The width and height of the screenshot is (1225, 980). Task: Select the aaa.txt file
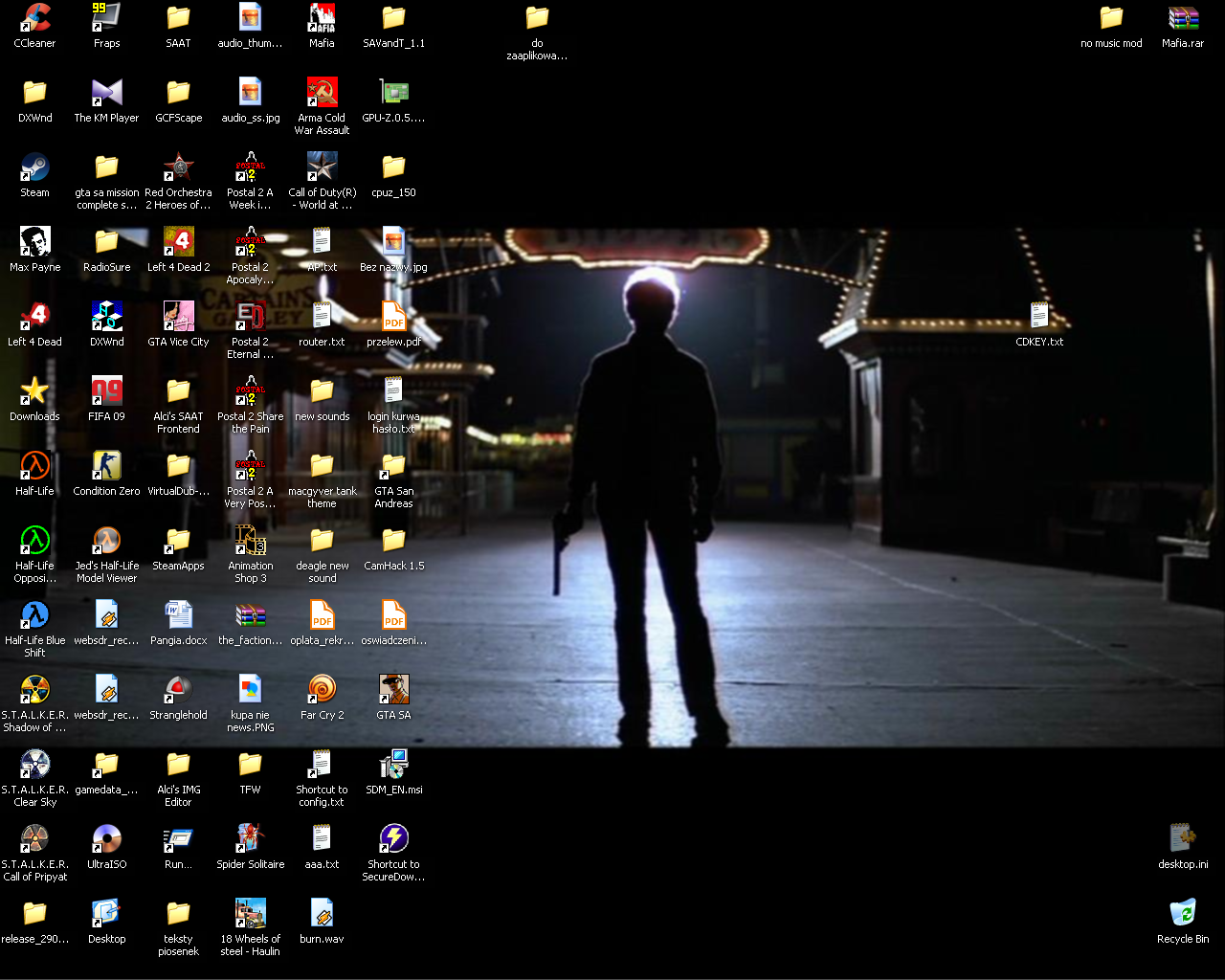click(322, 838)
